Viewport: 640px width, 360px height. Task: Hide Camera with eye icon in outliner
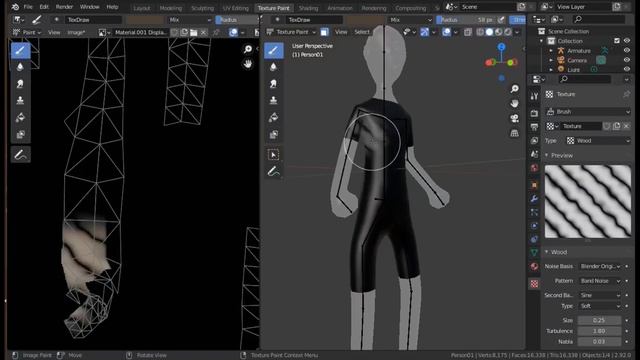pos(627,60)
